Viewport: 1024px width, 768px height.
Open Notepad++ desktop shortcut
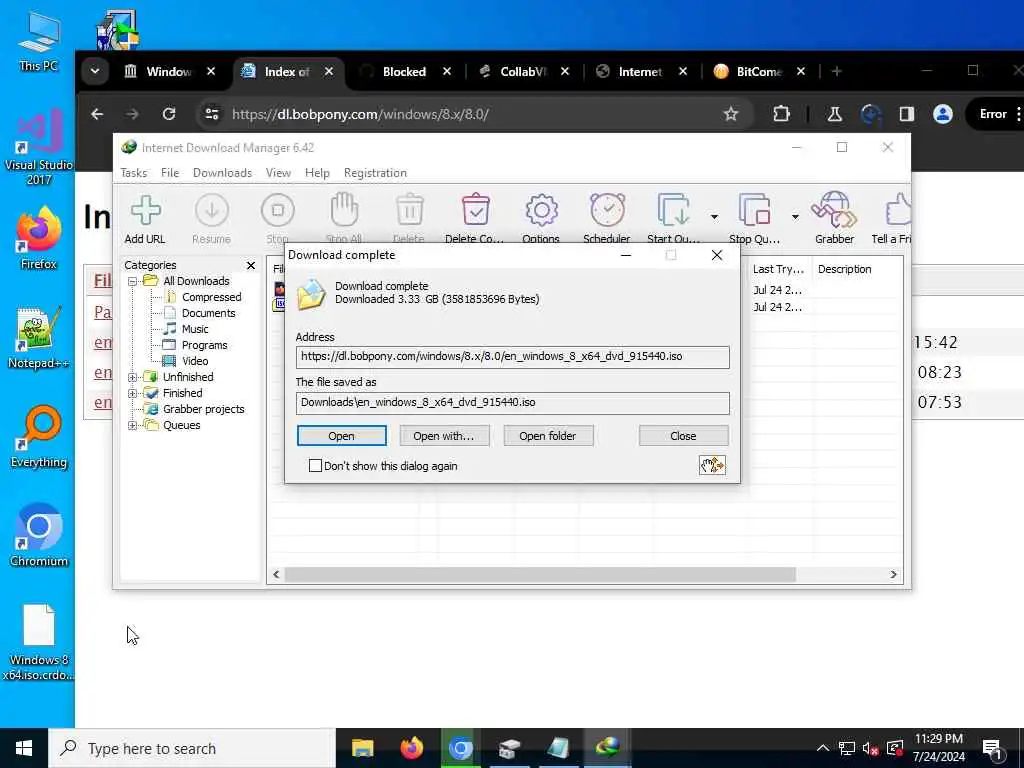(39, 337)
